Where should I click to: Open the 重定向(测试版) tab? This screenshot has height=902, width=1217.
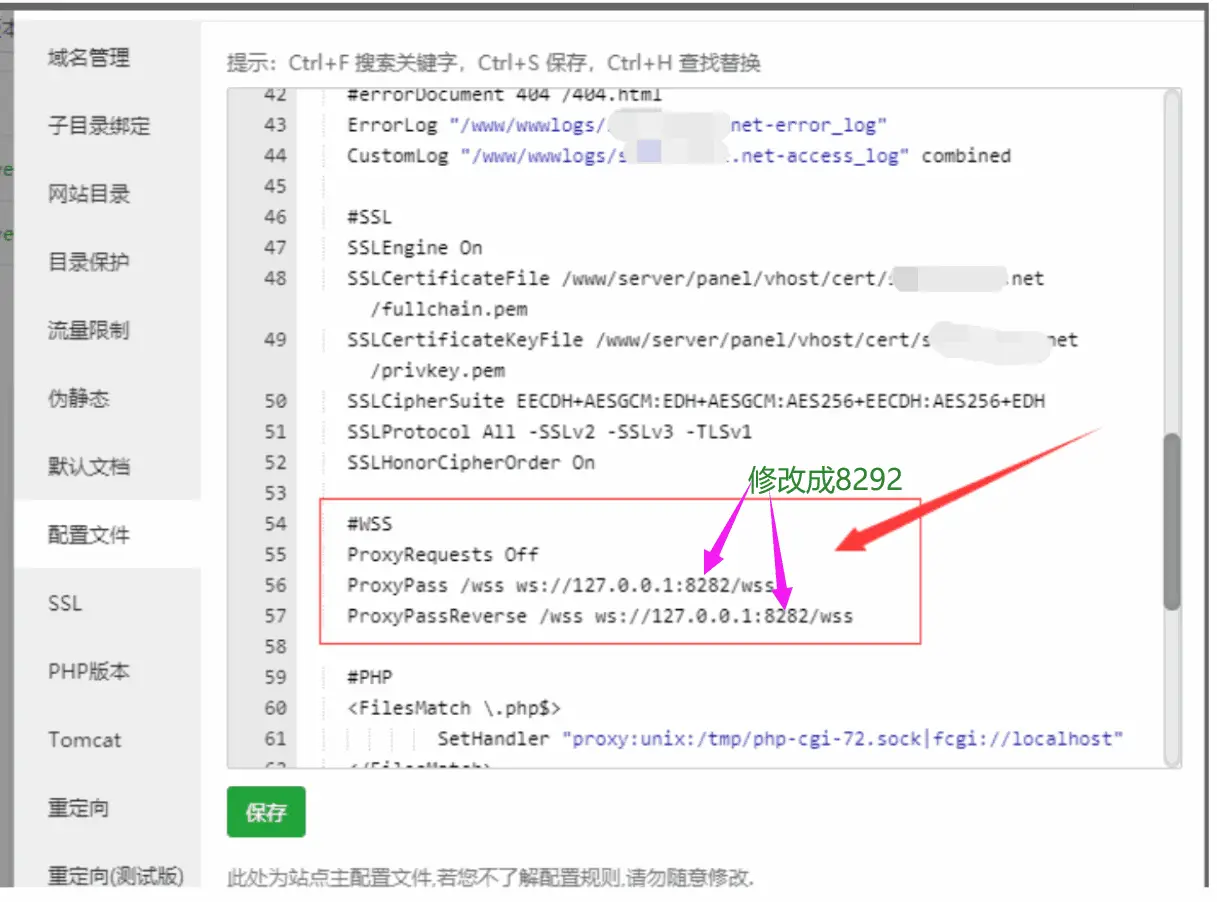pyautogui.click(x=115, y=876)
